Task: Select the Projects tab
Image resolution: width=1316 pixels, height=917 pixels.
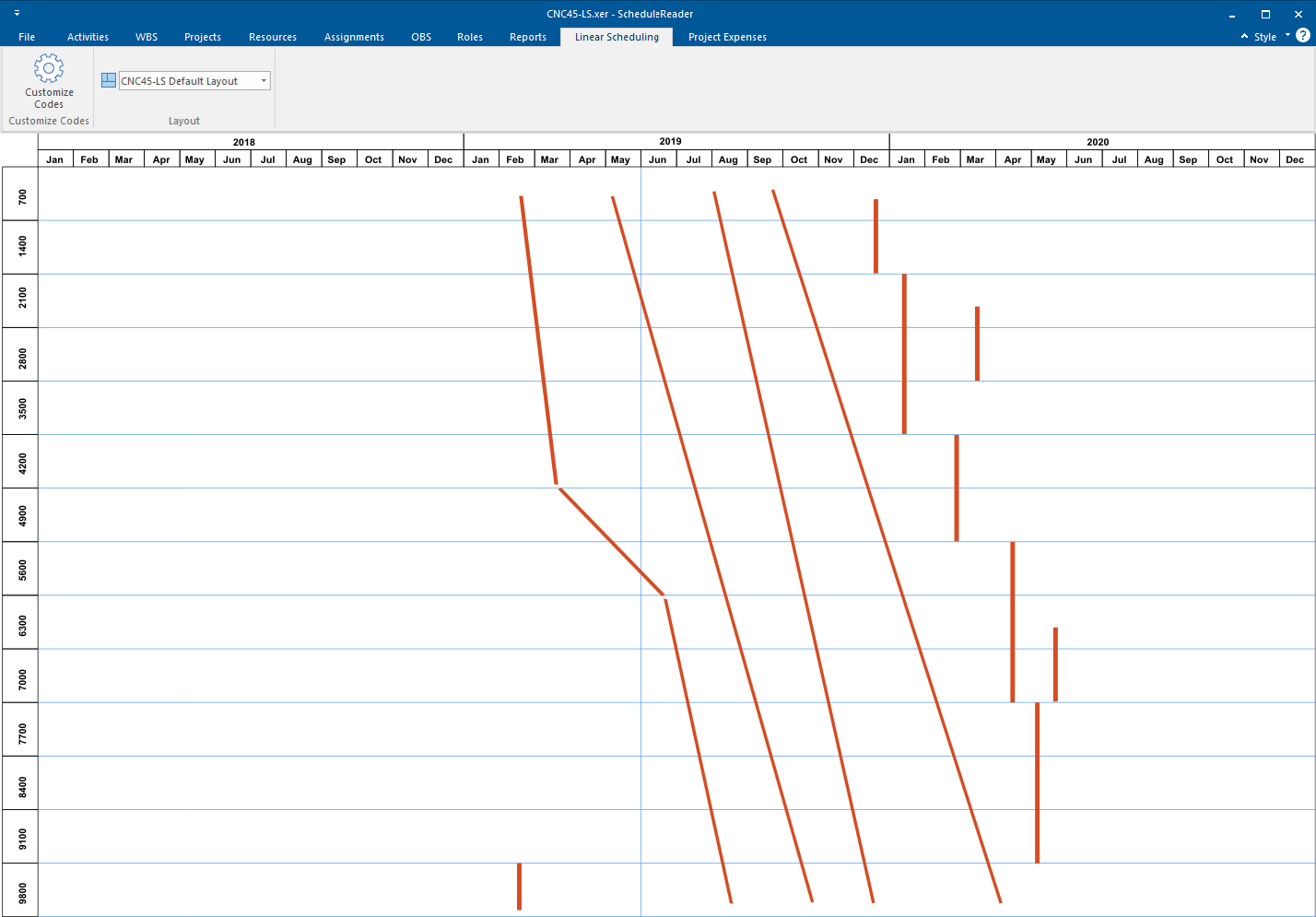Action: click(203, 37)
